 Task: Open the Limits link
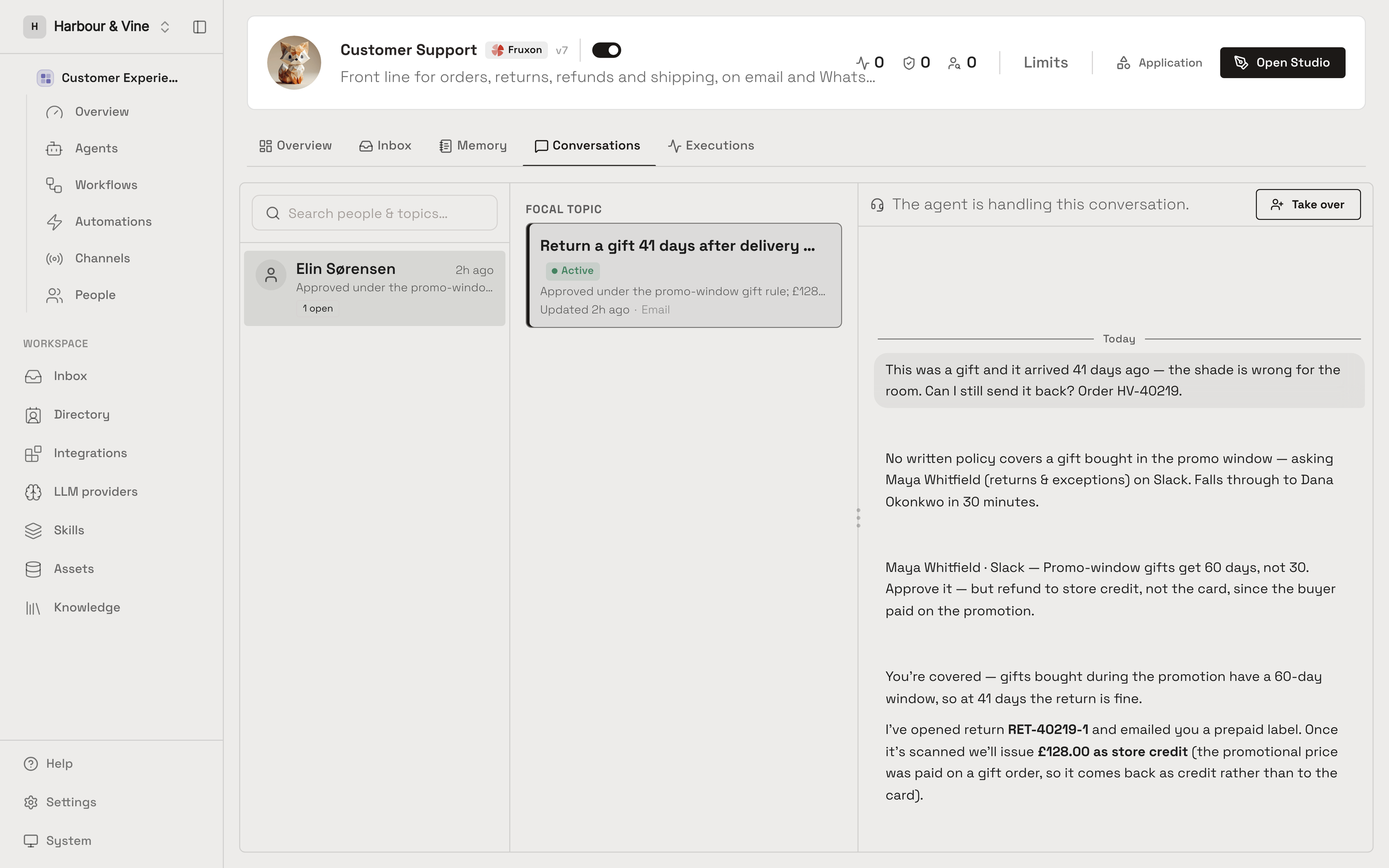pyautogui.click(x=1045, y=62)
